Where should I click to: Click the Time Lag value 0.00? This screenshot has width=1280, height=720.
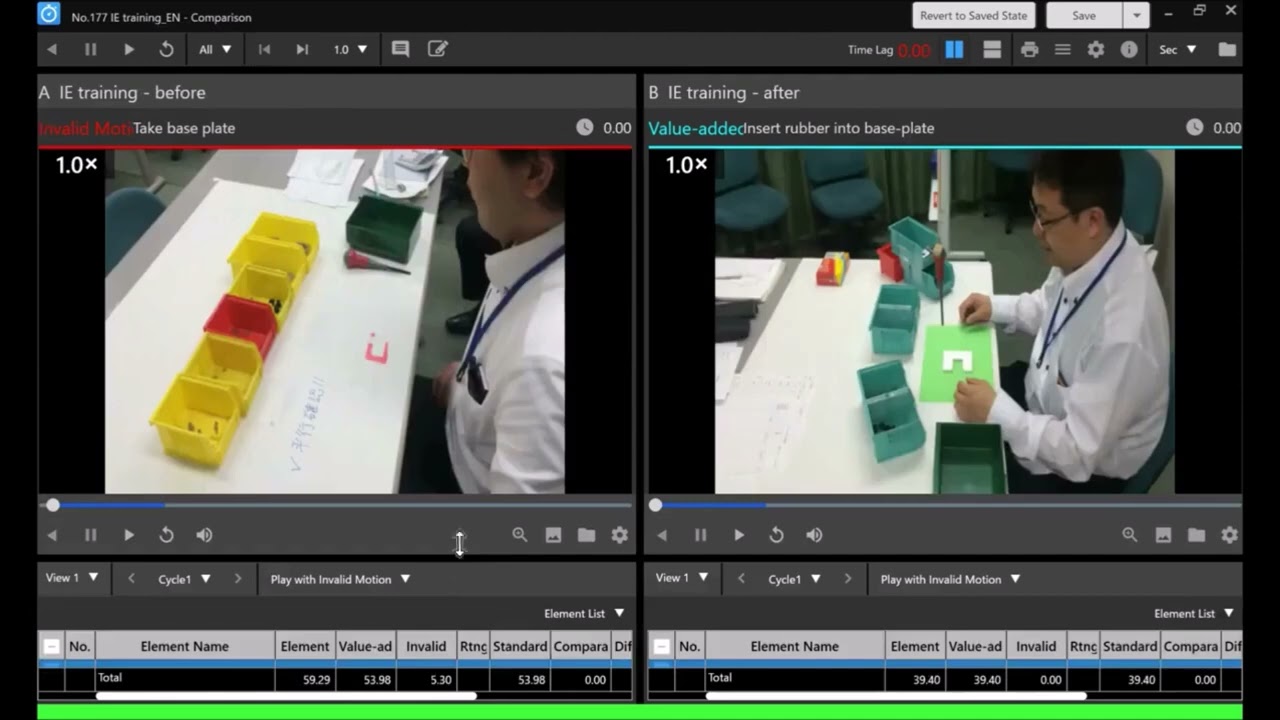[914, 50]
